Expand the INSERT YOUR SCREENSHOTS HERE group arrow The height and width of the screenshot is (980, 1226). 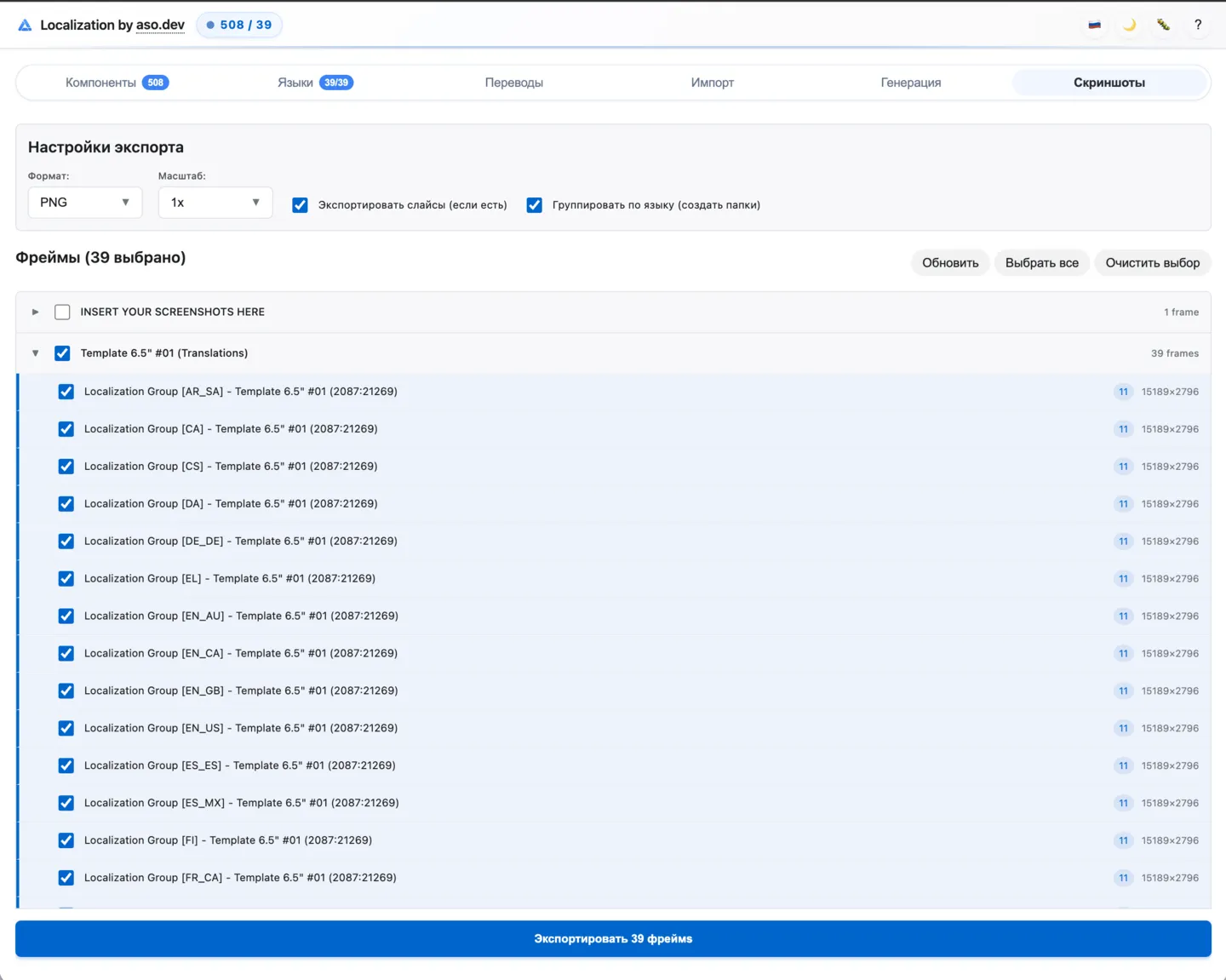tap(35, 312)
